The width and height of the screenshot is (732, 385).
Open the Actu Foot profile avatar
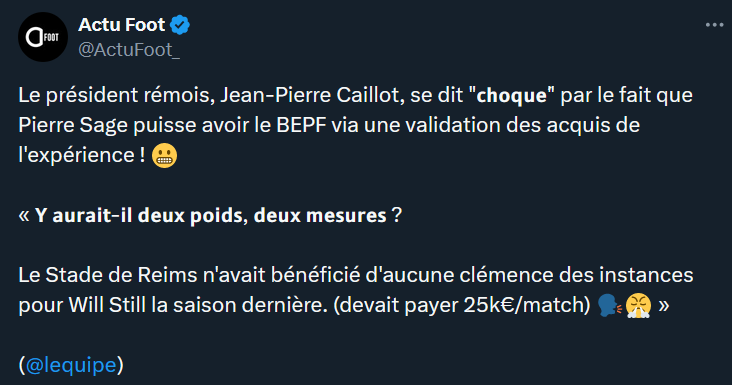click(x=43, y=37)
